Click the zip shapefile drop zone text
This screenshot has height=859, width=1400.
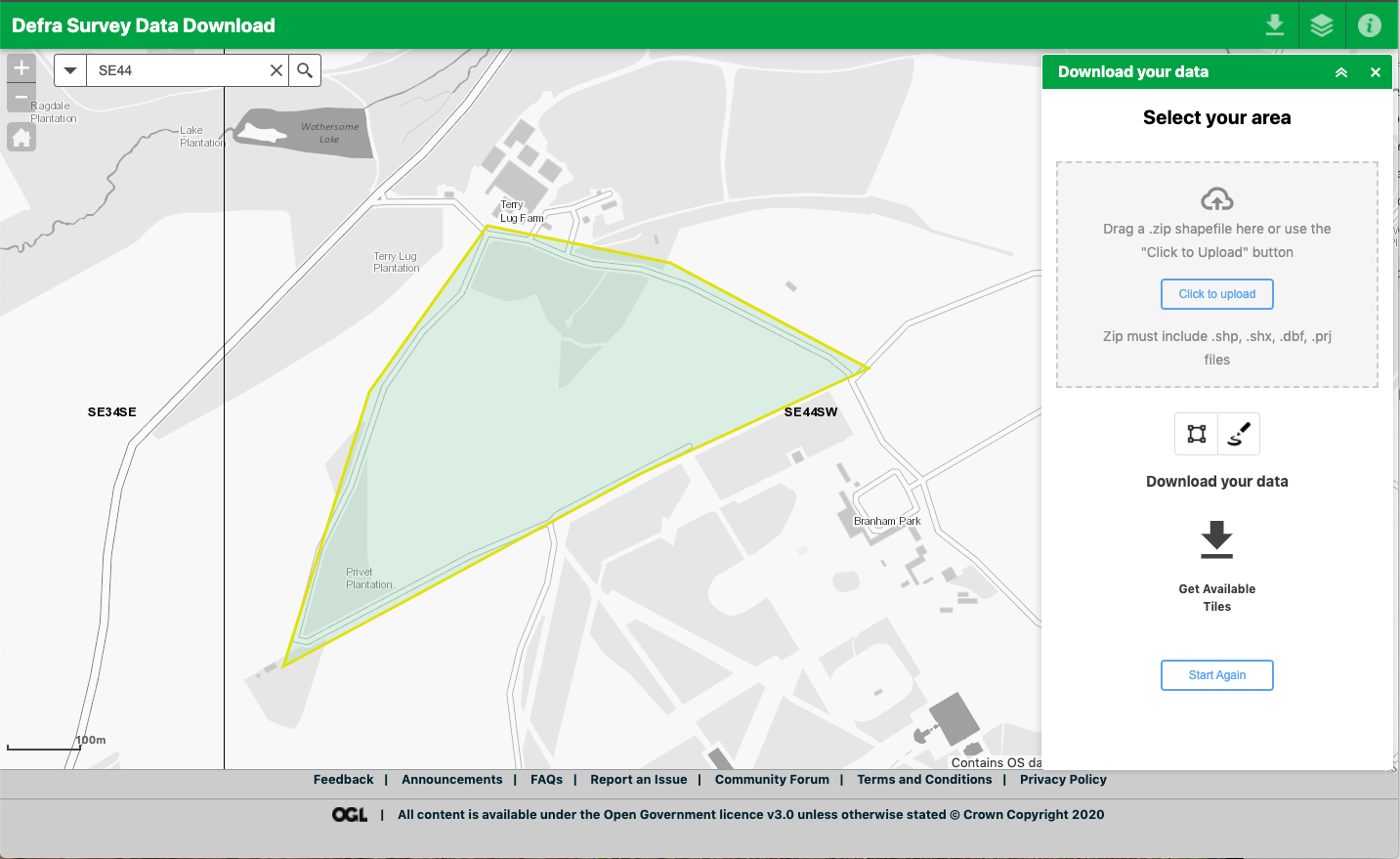tap(1217, 240)
